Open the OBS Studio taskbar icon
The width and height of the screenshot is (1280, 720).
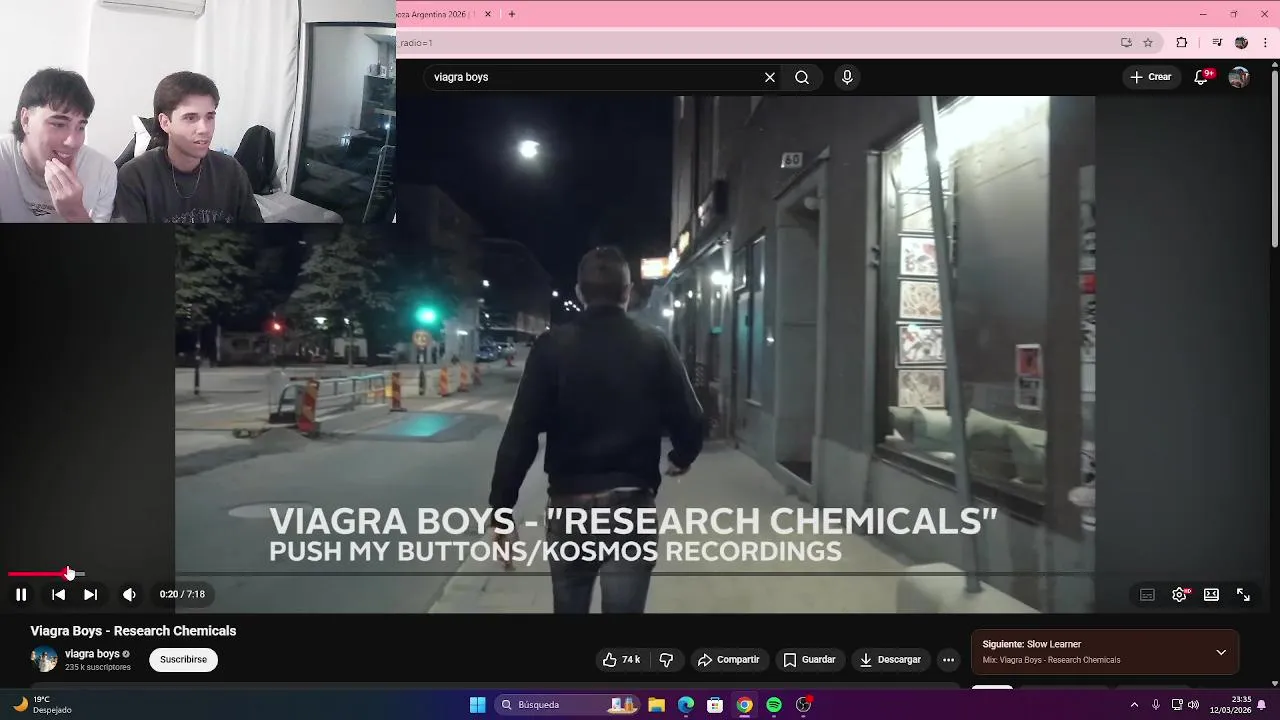pyautogui.click(x=803, y=705)
